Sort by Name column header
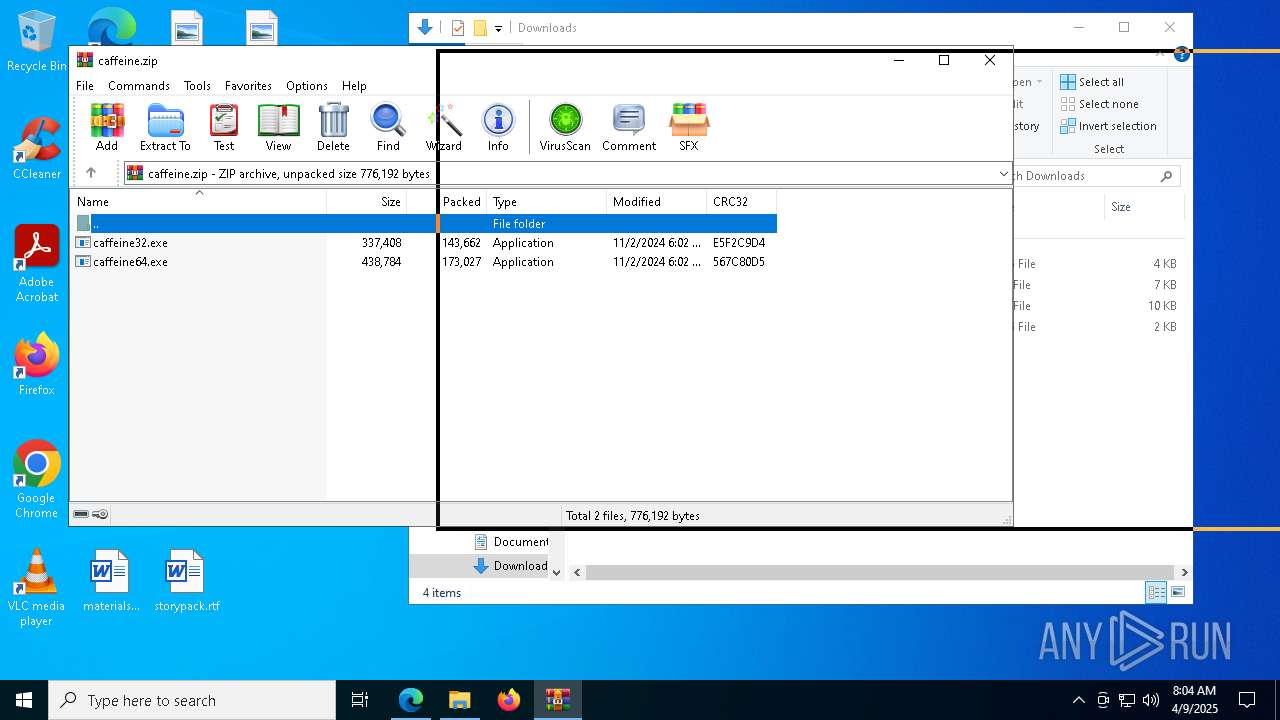Image resolution: width=1280 pixels, height=720 pixels. pos(199,202)
